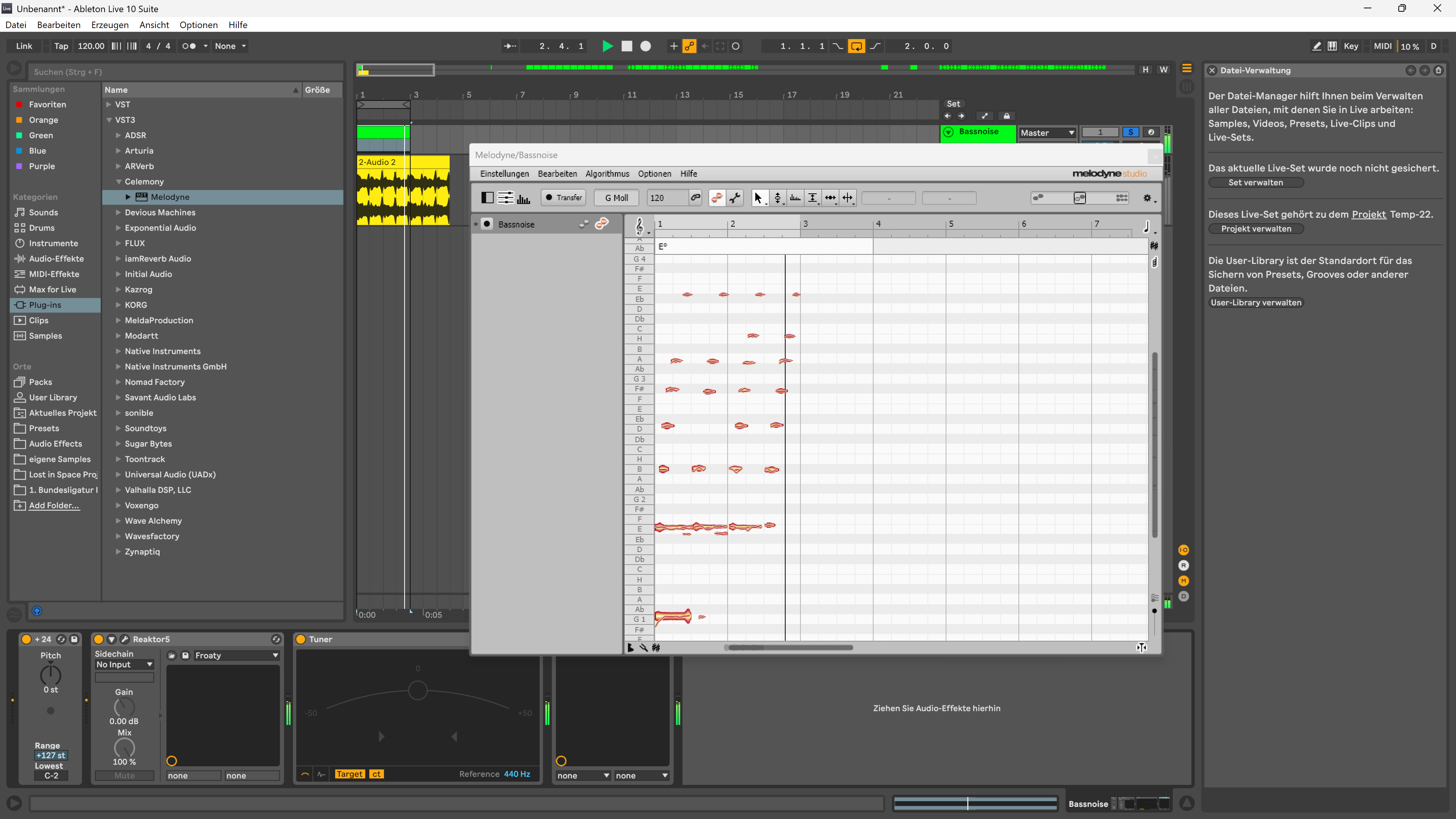Click the Link button

pos(24,46)
